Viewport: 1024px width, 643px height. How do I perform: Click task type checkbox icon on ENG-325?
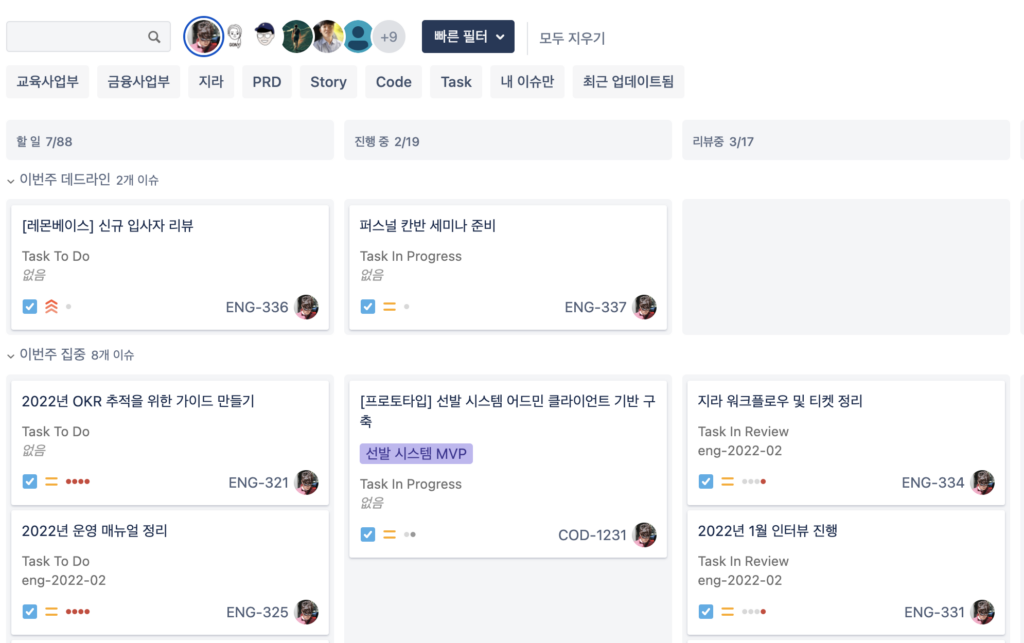30,612
